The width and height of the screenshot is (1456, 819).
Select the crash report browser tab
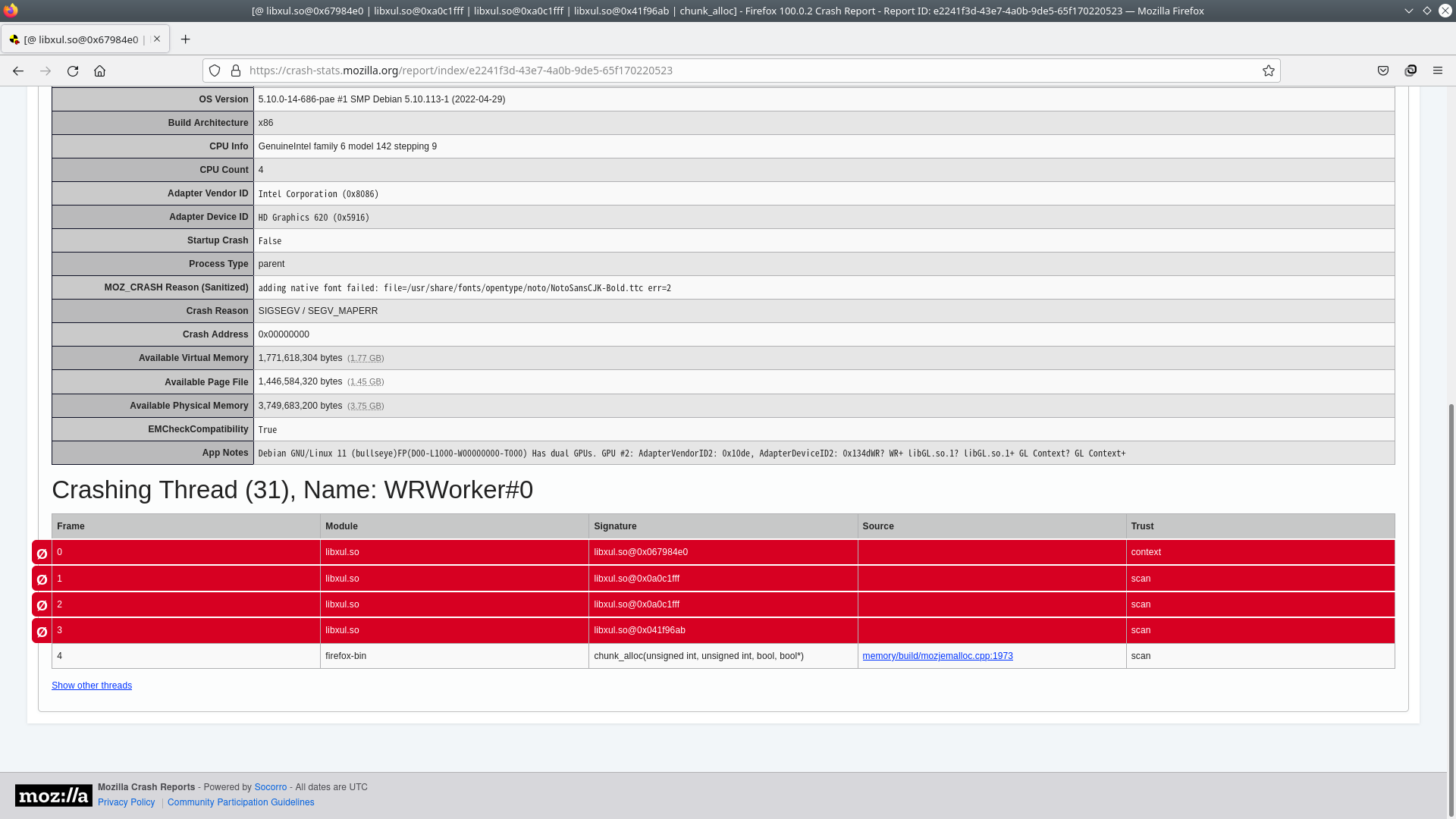(85, 39)
